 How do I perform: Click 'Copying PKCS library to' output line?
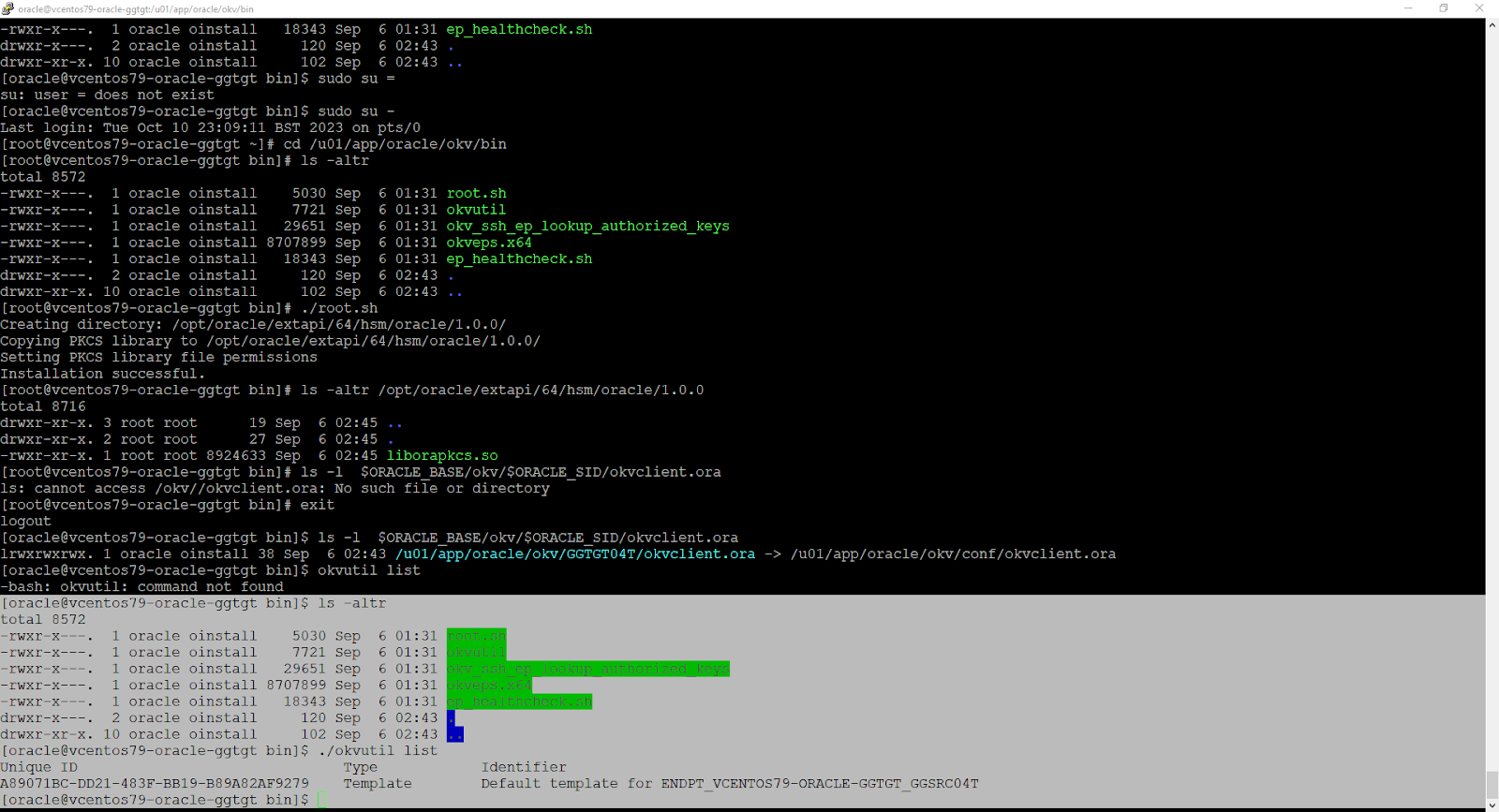pyautogui.click(x=270, y=341)
